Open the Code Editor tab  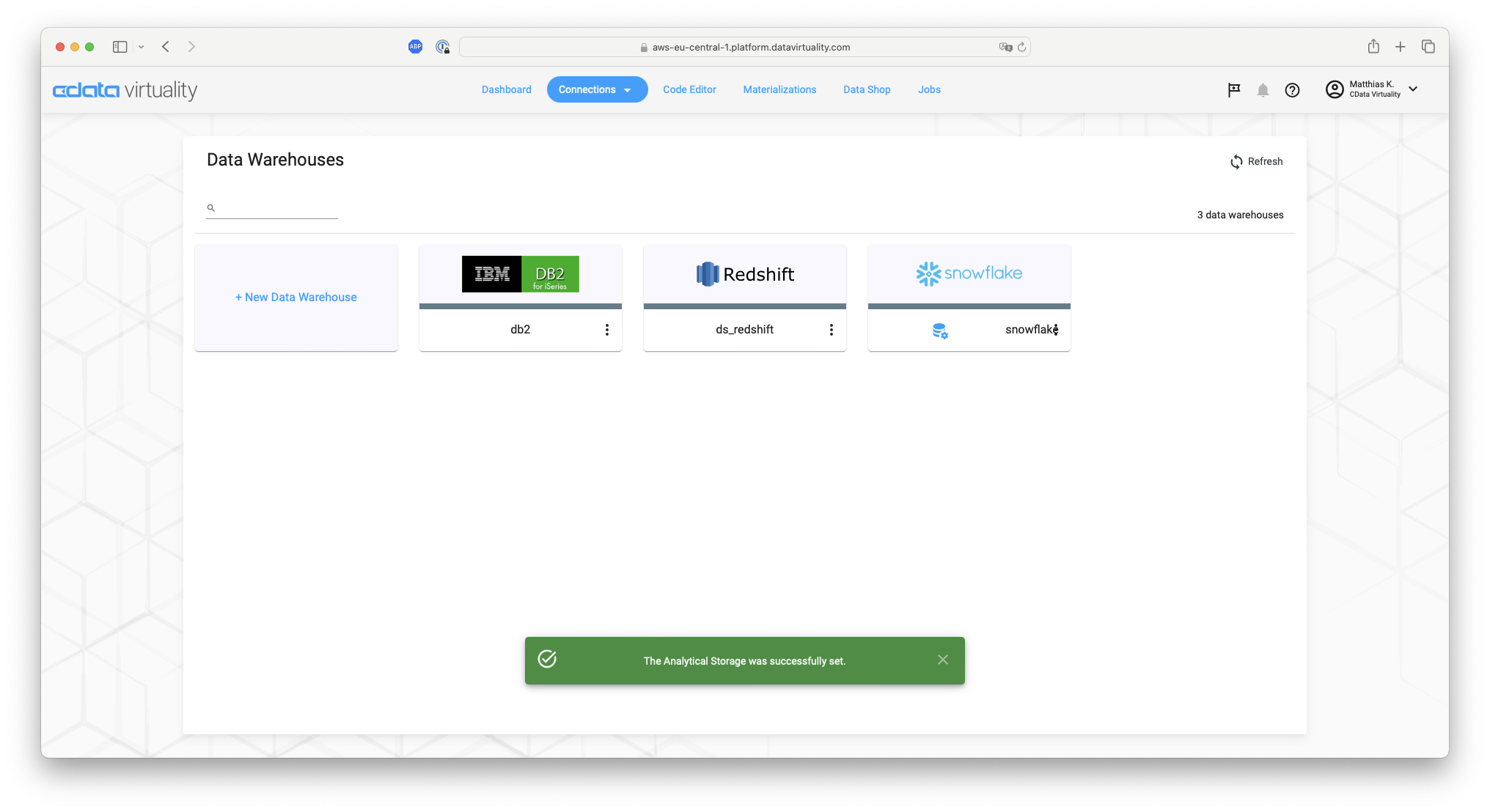click(689, 89)
